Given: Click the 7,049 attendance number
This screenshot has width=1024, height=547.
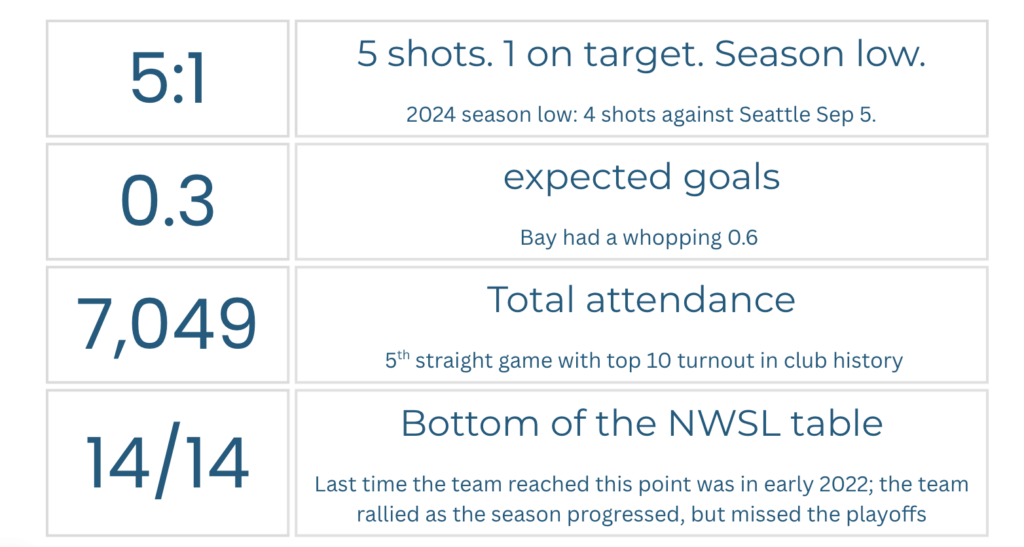Looking at the screenshot, I should point(167,324).
